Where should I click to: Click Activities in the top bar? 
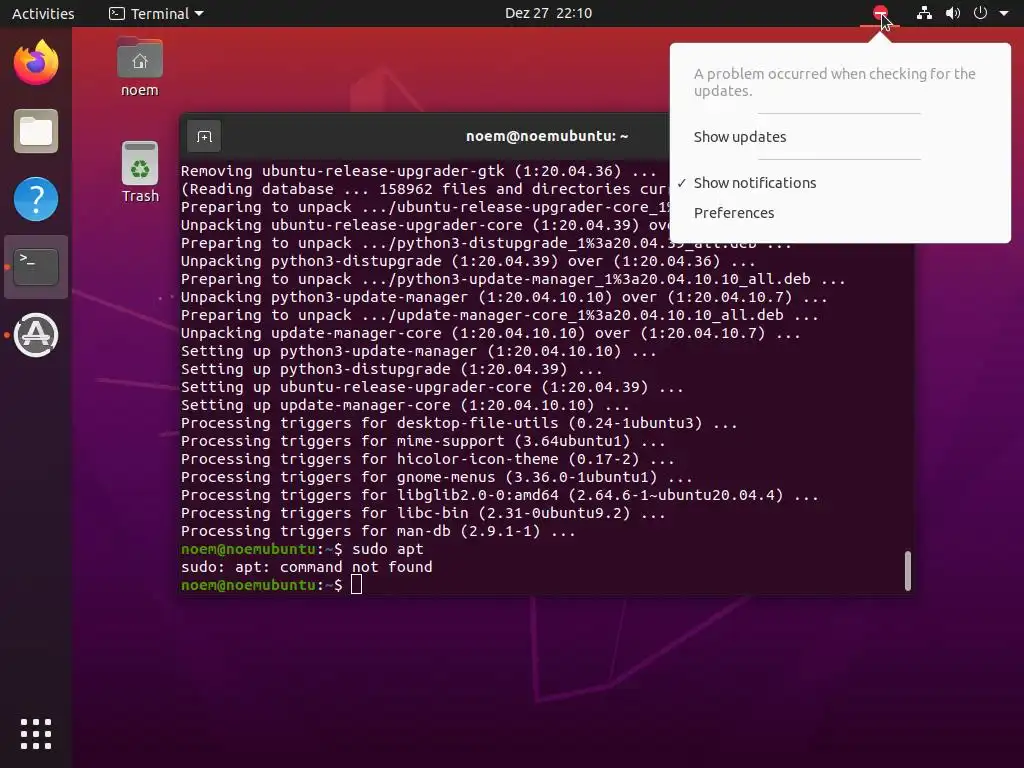[43, 13]
